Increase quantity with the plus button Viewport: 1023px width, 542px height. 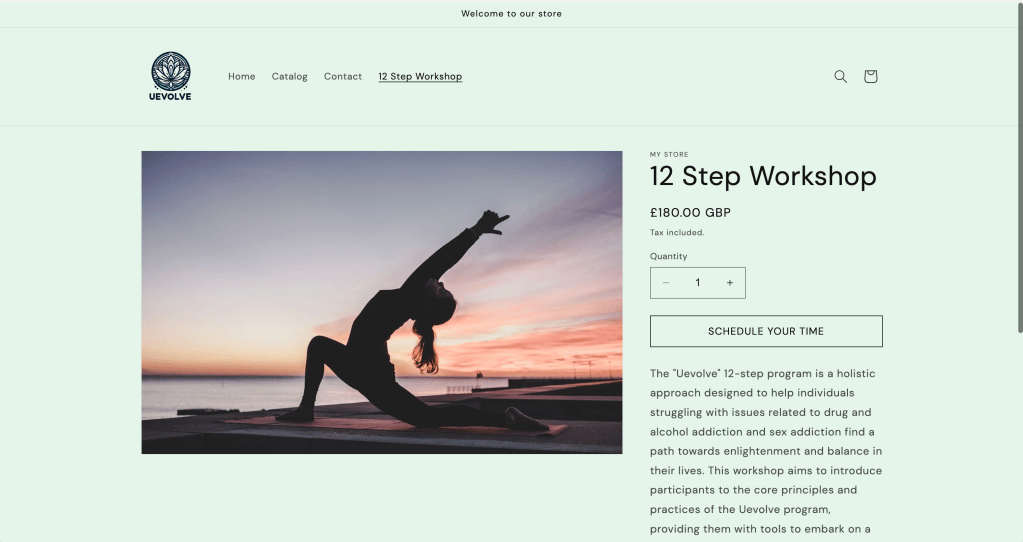[729, 282]
